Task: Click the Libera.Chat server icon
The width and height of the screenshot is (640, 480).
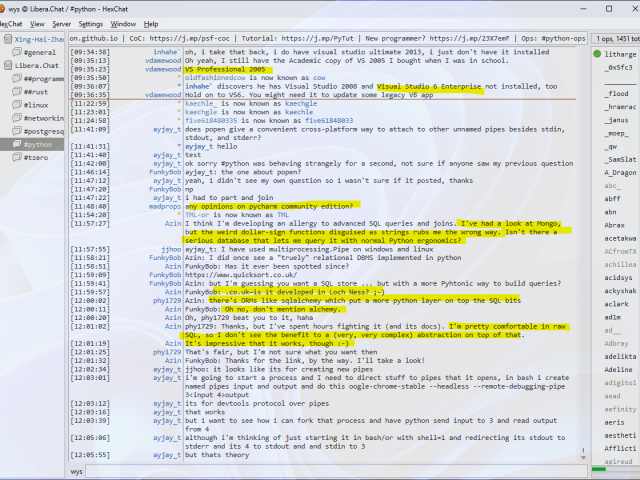Action: coord(7,65)
